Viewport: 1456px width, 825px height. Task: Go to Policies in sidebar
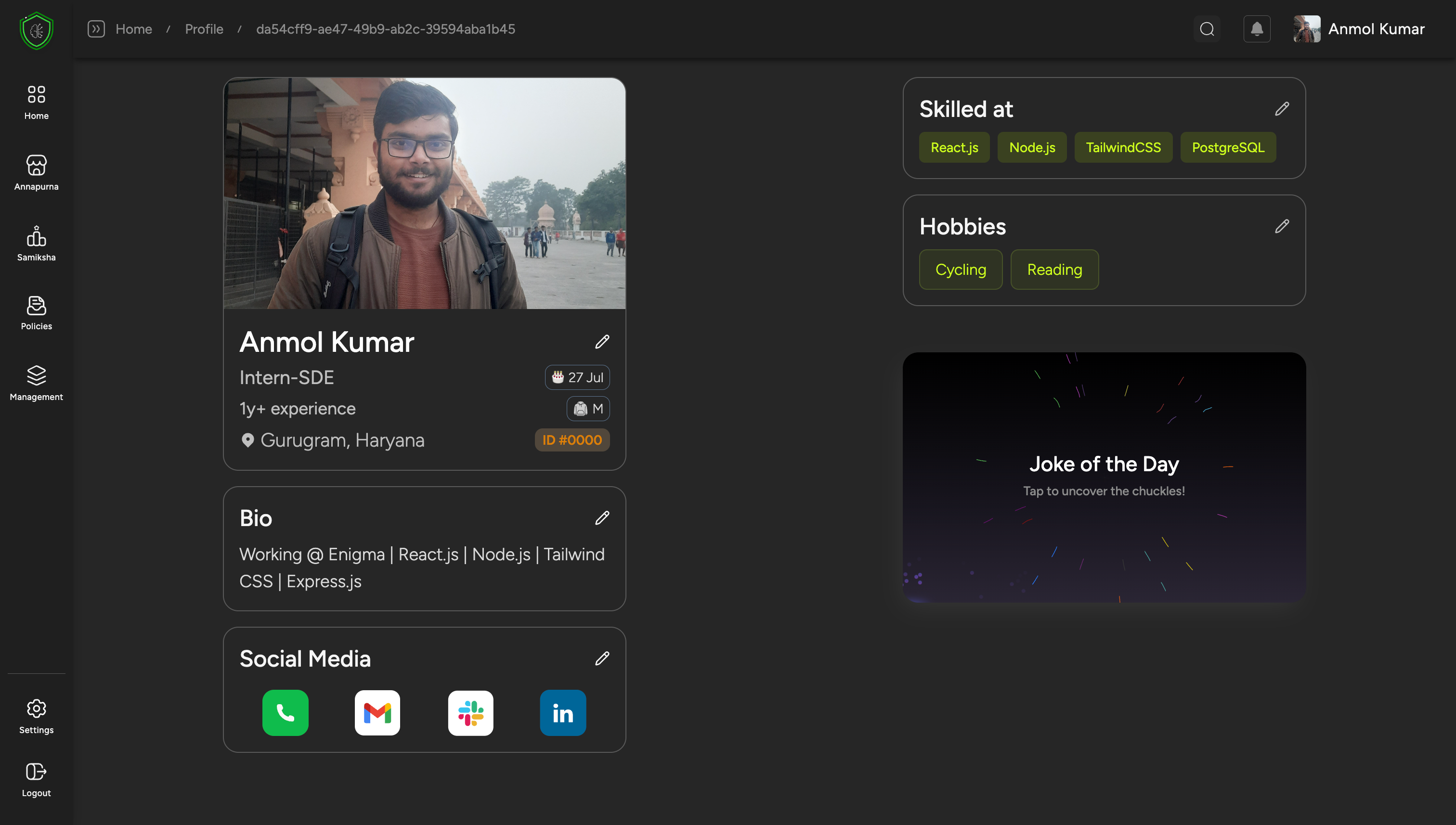tap(36, 313)
